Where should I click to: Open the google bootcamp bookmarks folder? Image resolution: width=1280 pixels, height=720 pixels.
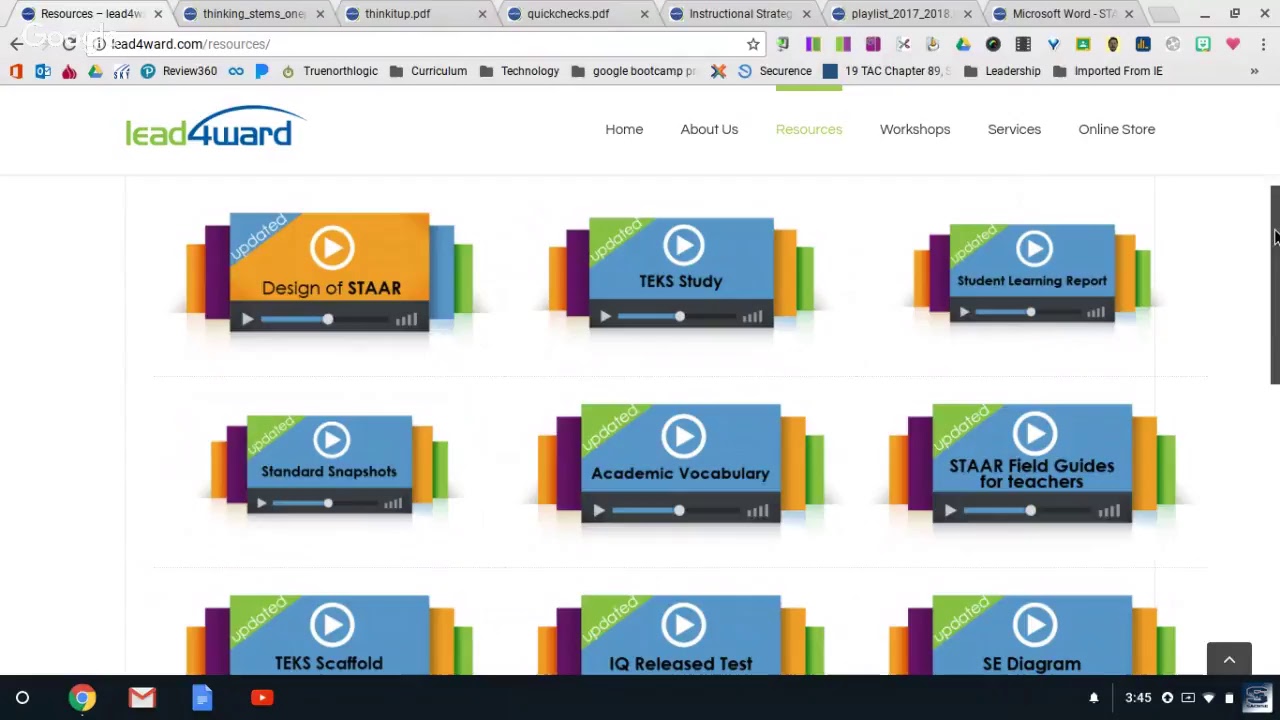[x=633, y=71]
